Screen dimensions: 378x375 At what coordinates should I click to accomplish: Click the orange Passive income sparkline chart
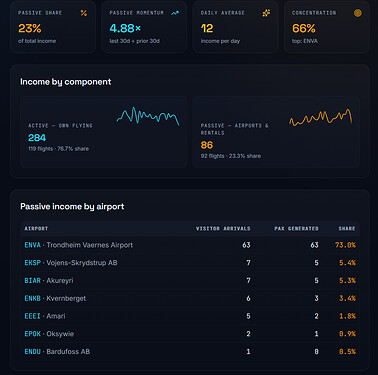tap(321, 117)
